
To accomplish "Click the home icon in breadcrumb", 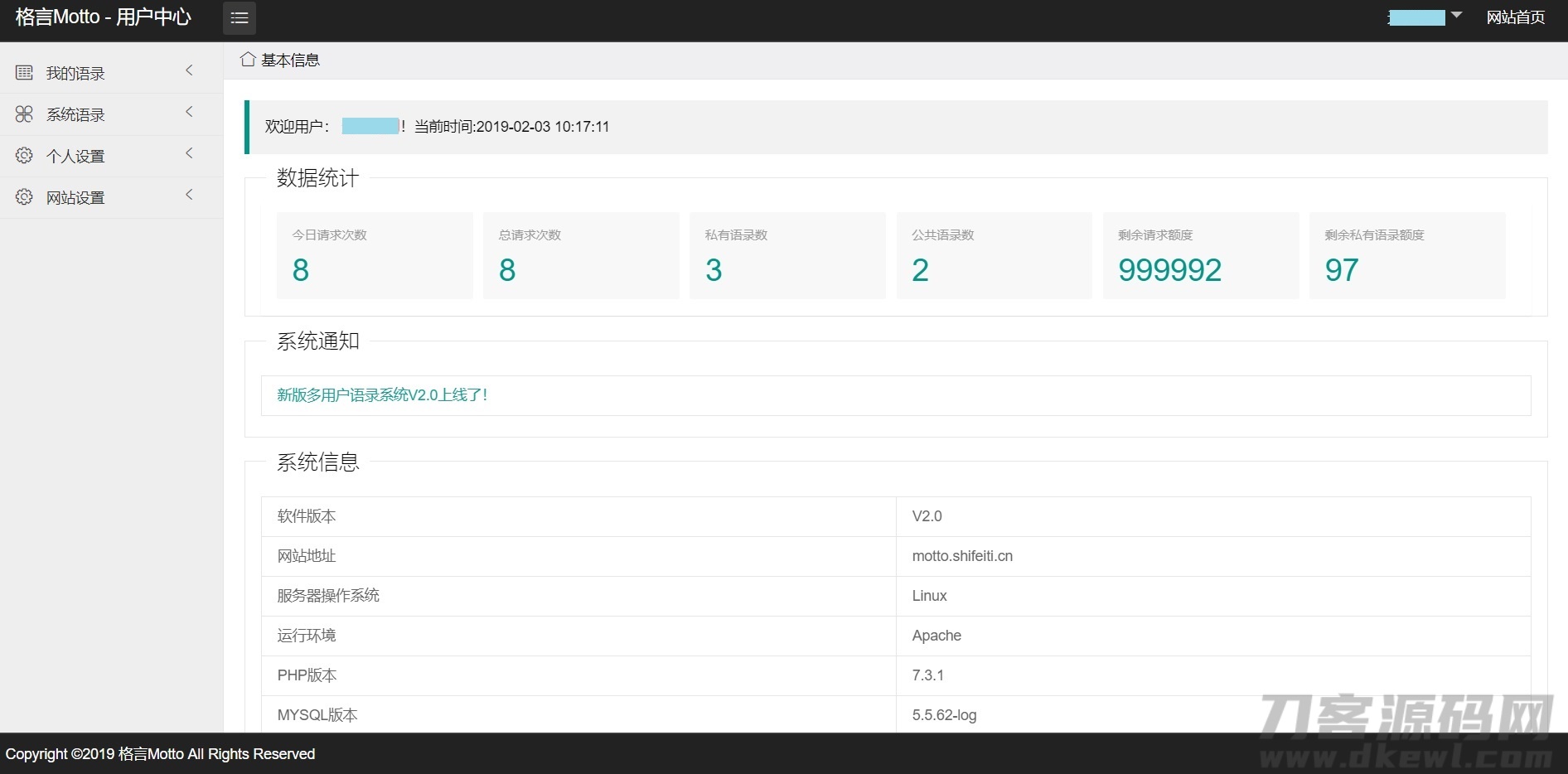I will click(x=247, y=60).
